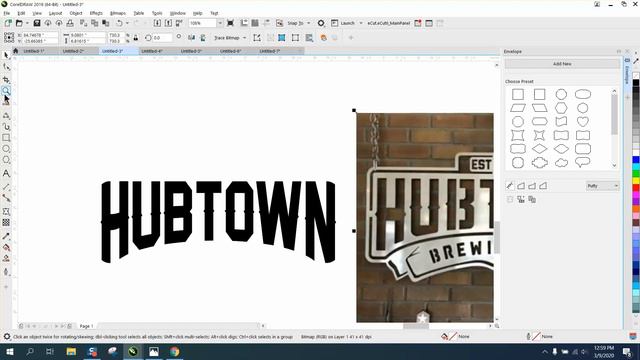Select the Color Eyedropper tool
The width and height of the screenshot is (640, 360).
[6, 236]
